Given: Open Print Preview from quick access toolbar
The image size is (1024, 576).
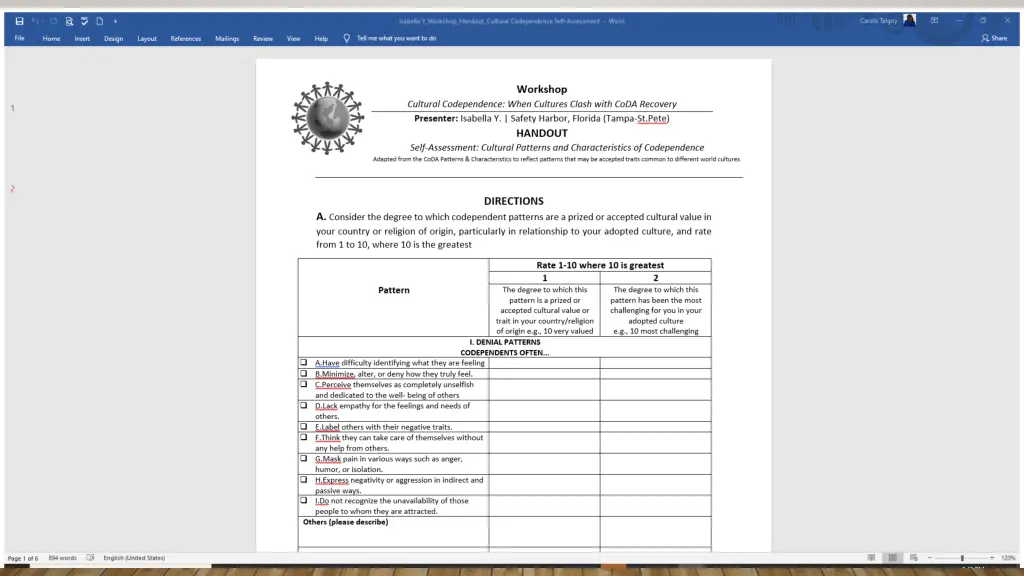Looking at the screenshot, I should point(69,21).
